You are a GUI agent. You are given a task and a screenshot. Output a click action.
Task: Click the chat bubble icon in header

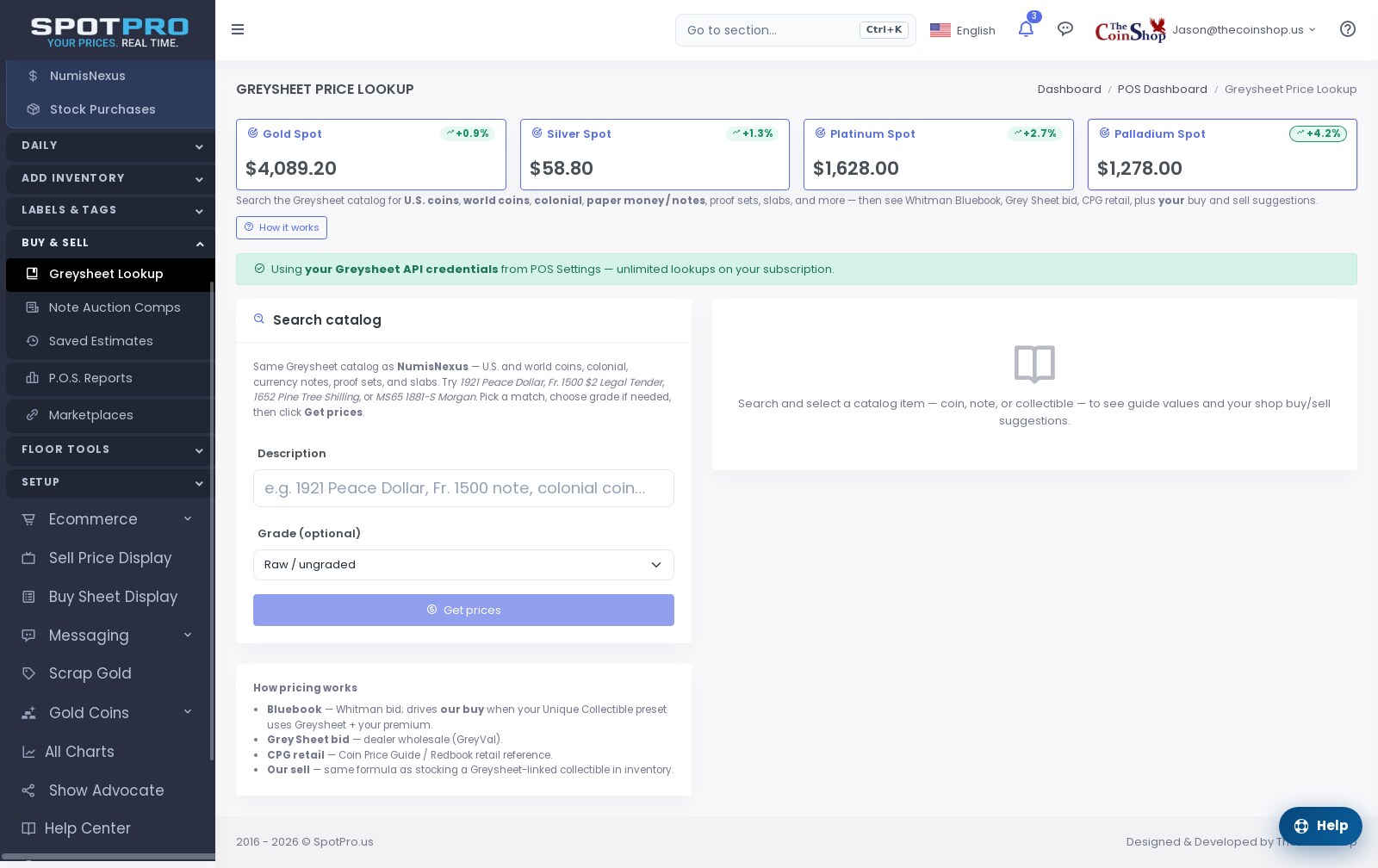(x=1065, y=29)
